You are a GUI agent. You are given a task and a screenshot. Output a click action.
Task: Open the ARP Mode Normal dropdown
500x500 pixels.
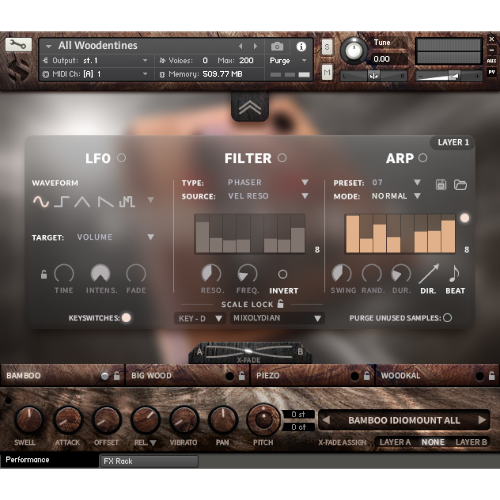[396, 196]
